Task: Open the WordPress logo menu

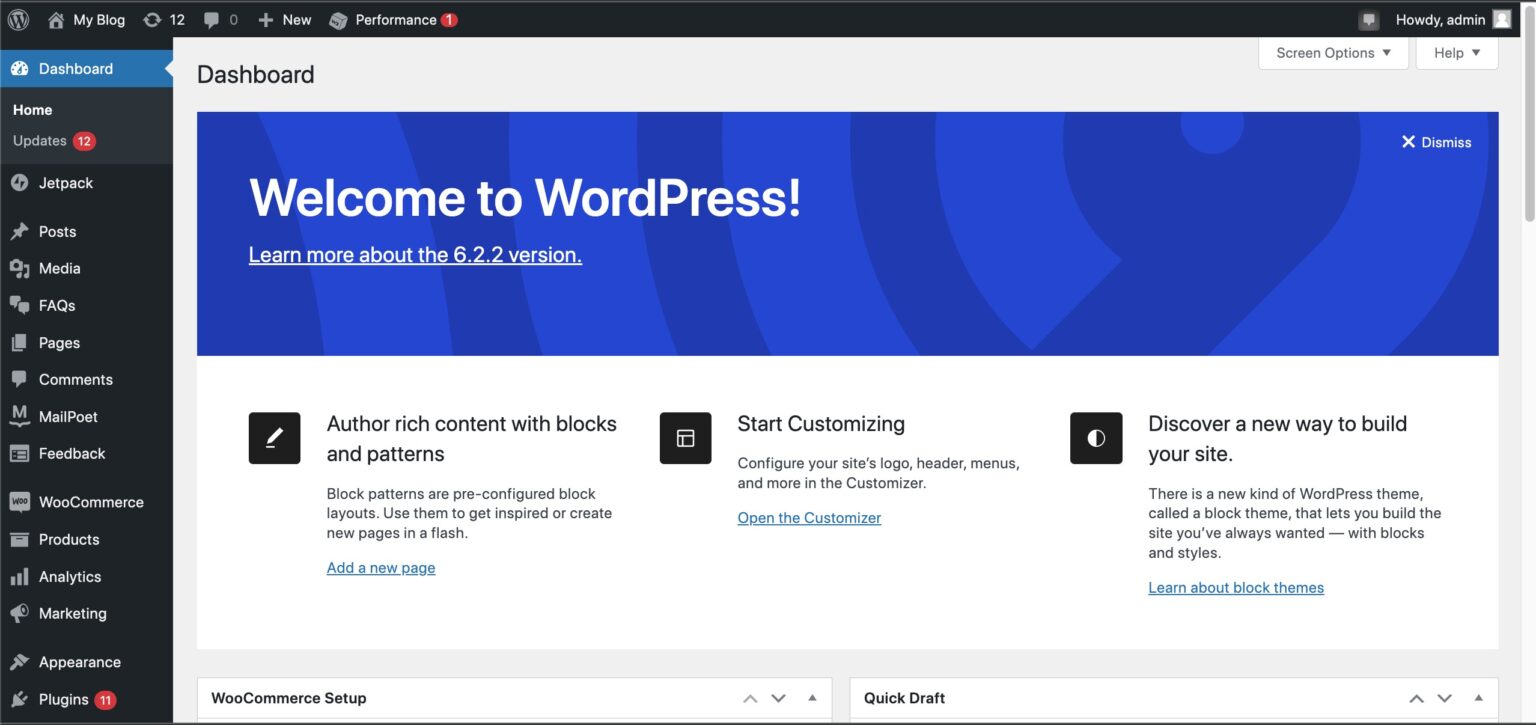Action: (x=18, y=19)
